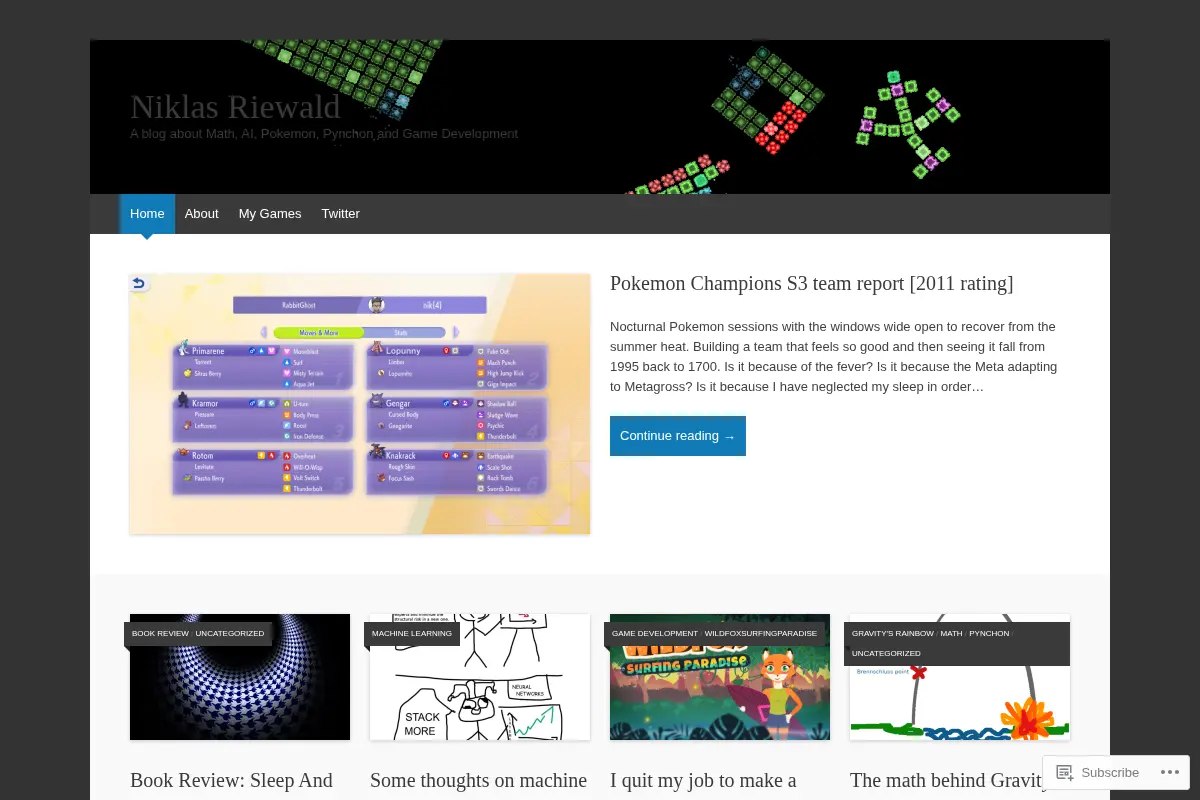Open the stack more layers comic thumbnail
Viewport: 1200px width, 800px height.
click(480, 677)
